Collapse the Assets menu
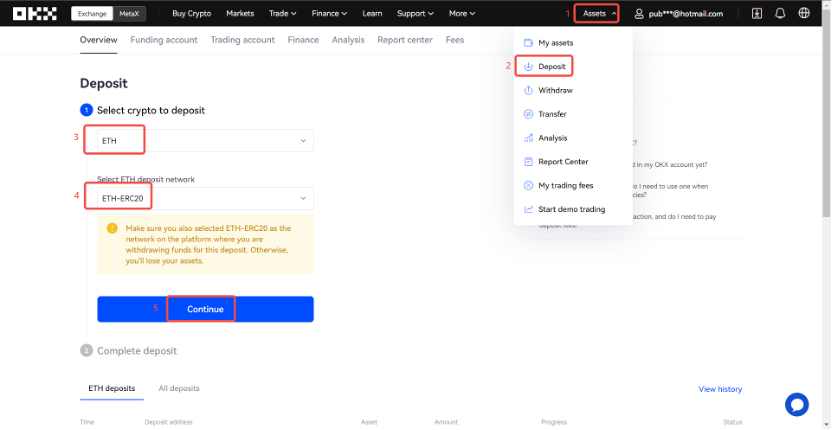Screen dimensions: 832x430 [x=600, y=14]
